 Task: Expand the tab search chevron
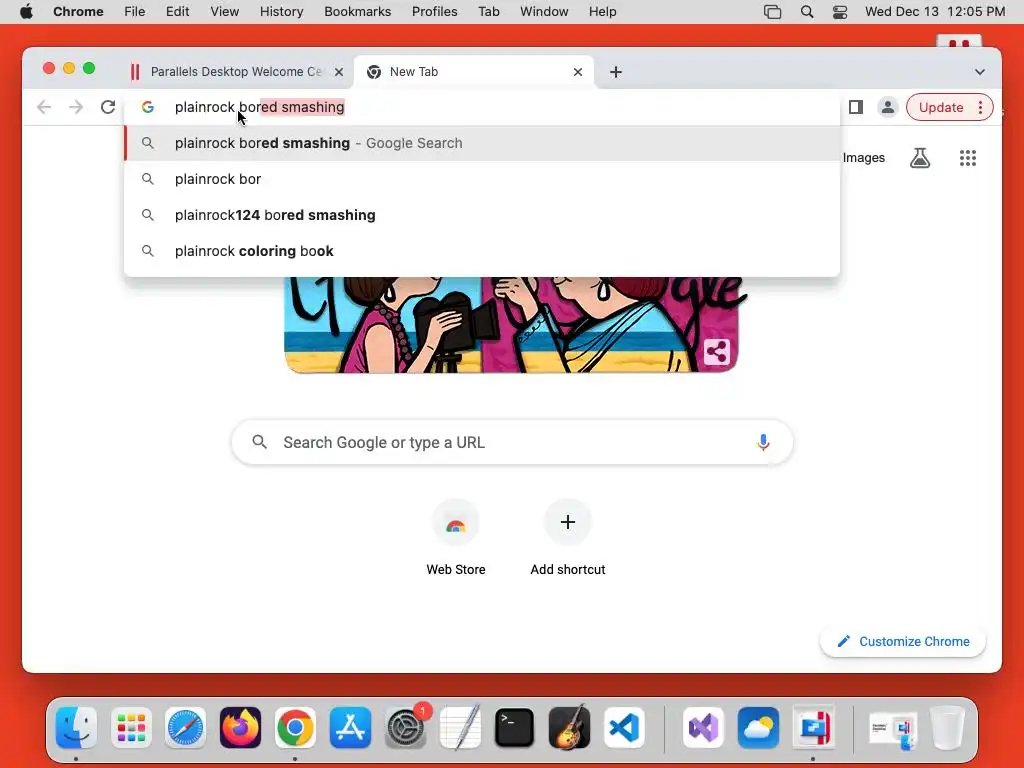[980, 72]
